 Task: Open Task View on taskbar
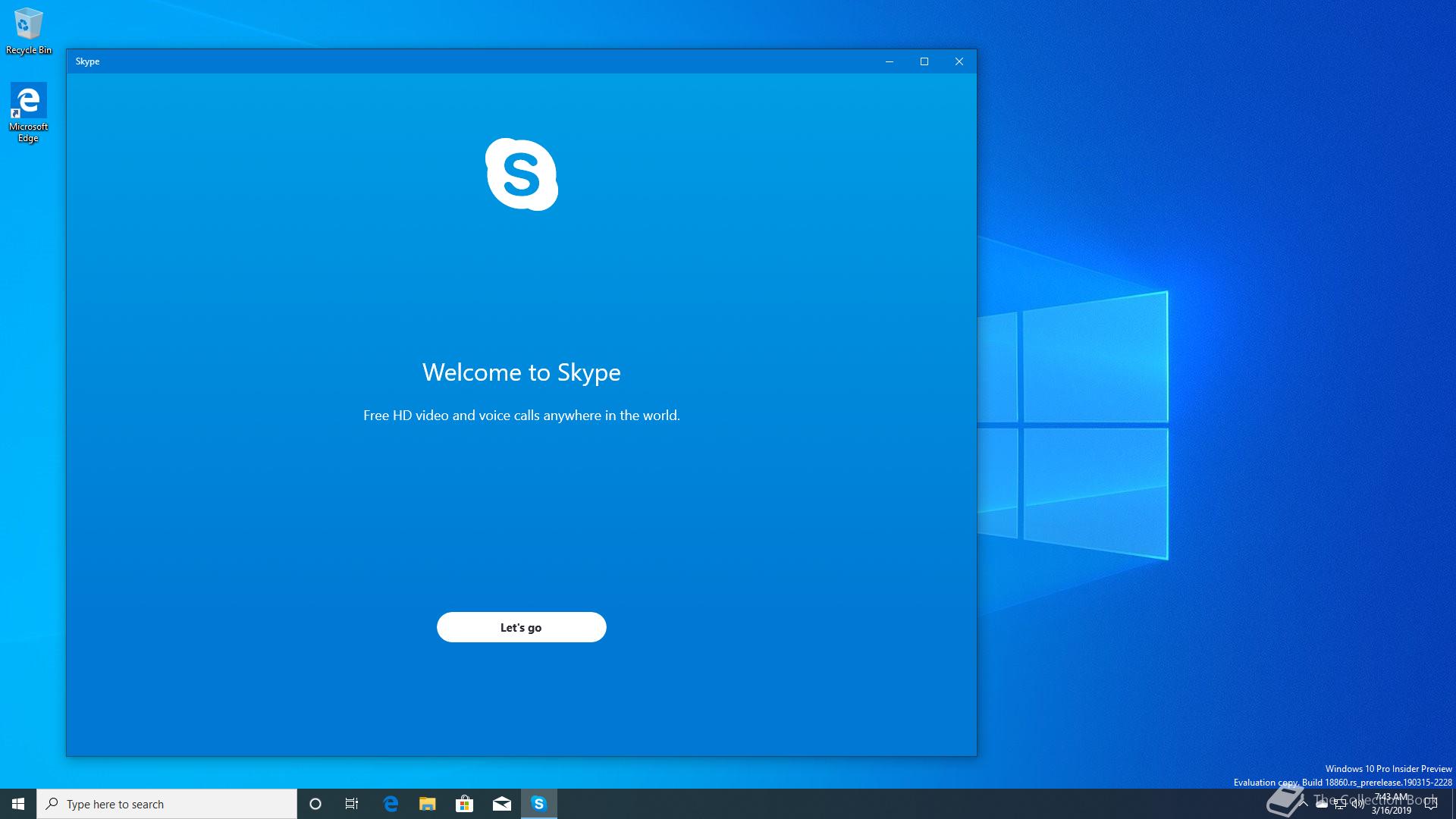352,804
